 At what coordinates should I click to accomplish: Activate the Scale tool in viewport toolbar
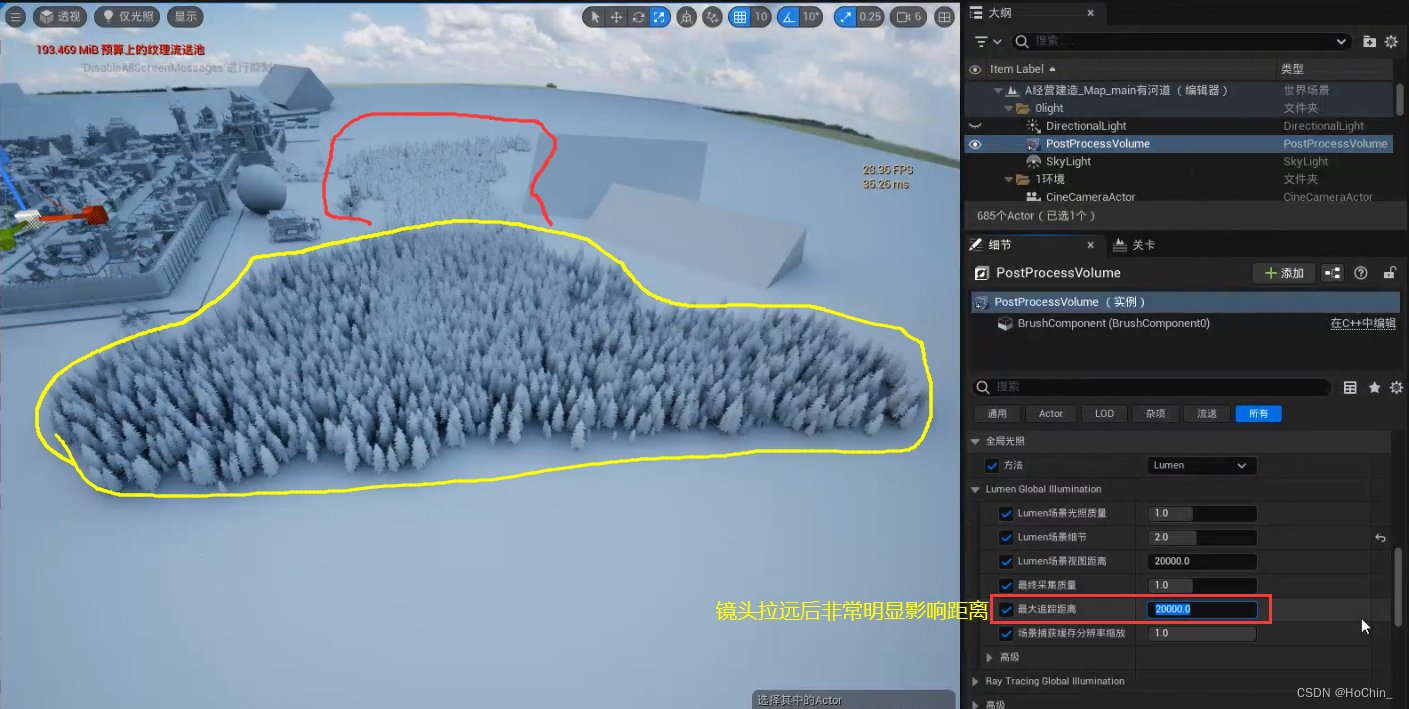[x=659, y=17]
